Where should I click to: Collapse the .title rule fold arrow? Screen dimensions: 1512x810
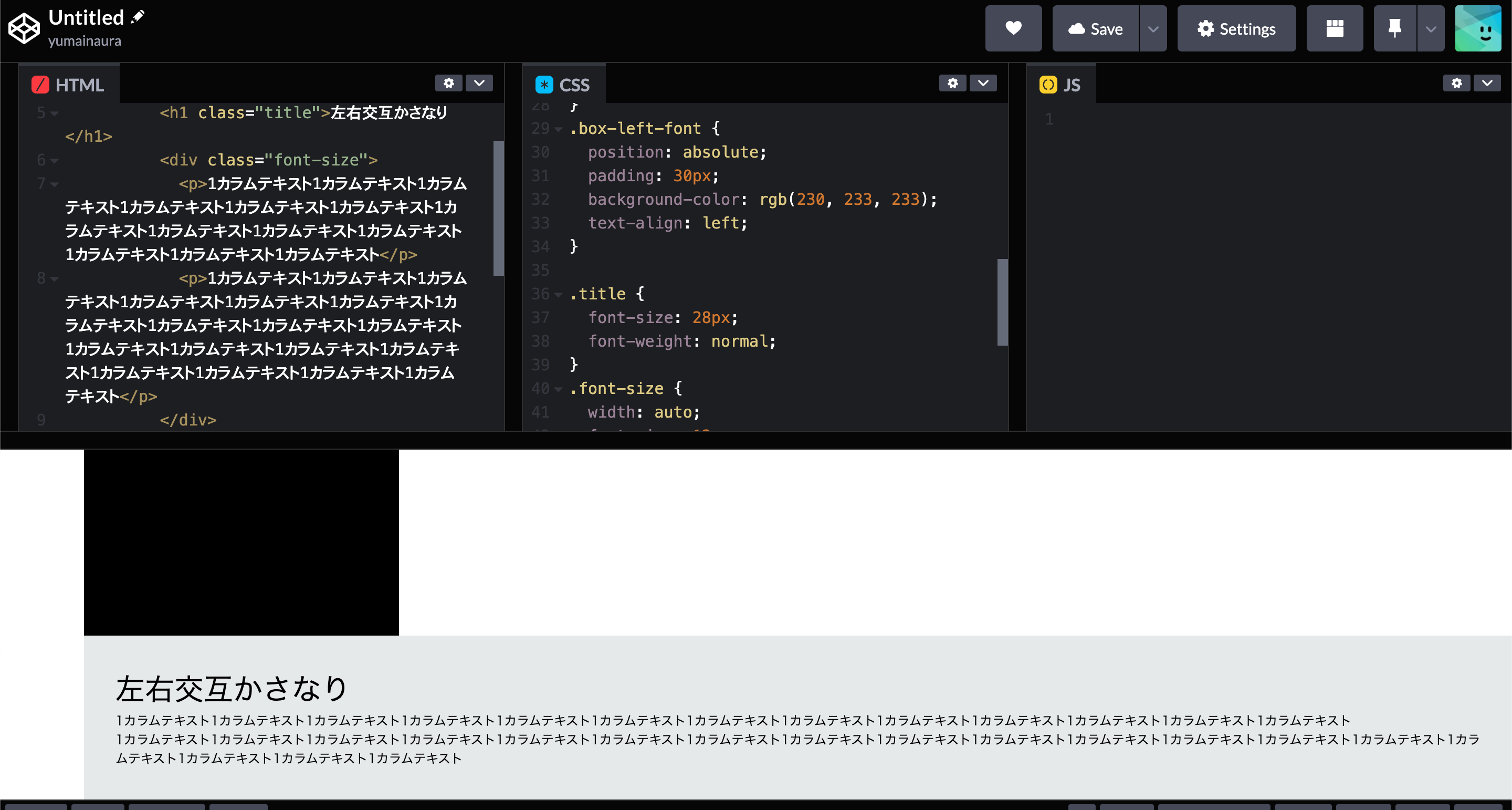tap(558, 294)
